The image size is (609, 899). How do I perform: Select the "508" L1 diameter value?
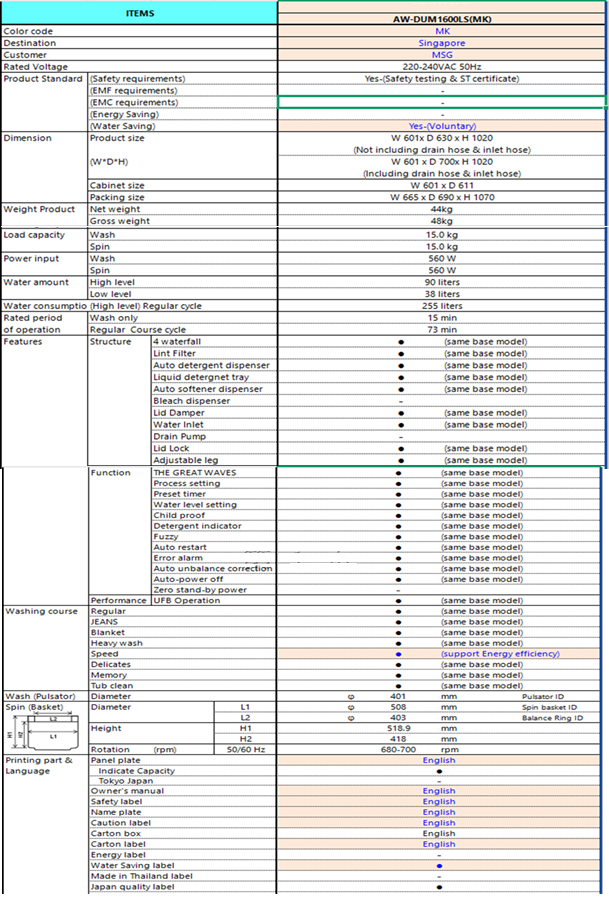(398, 708)
